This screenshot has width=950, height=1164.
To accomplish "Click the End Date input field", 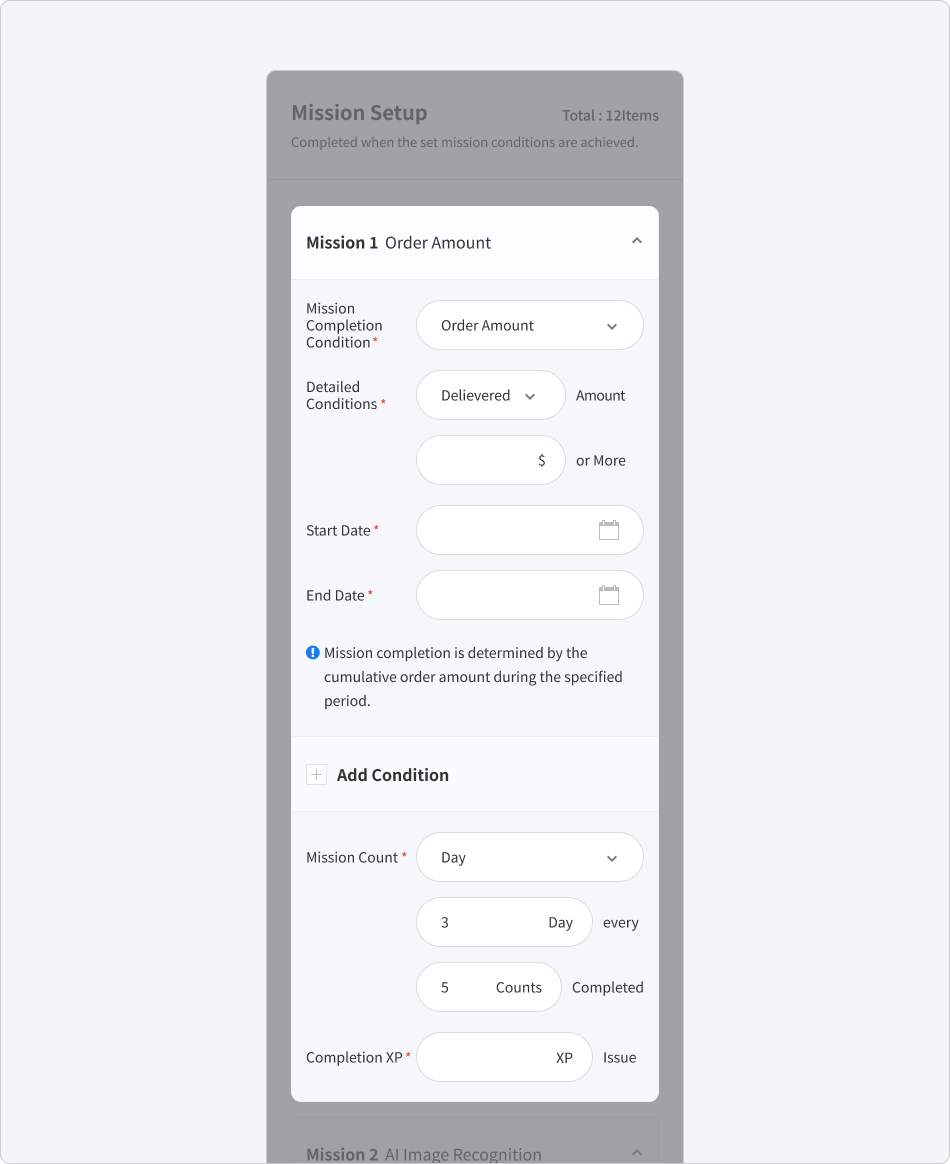I will (530, 595).
